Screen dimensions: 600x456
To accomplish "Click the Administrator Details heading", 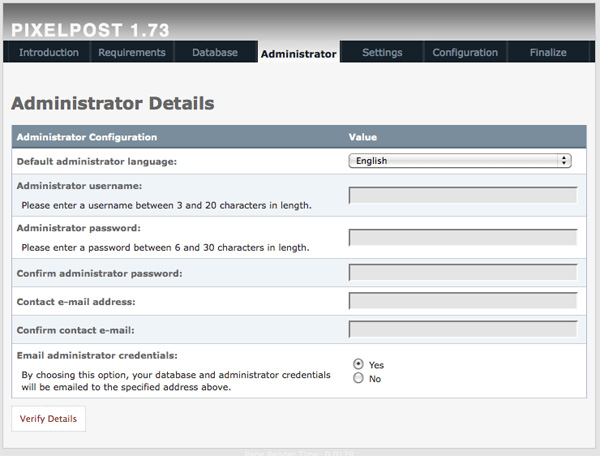I will click(x=113, y=103).
